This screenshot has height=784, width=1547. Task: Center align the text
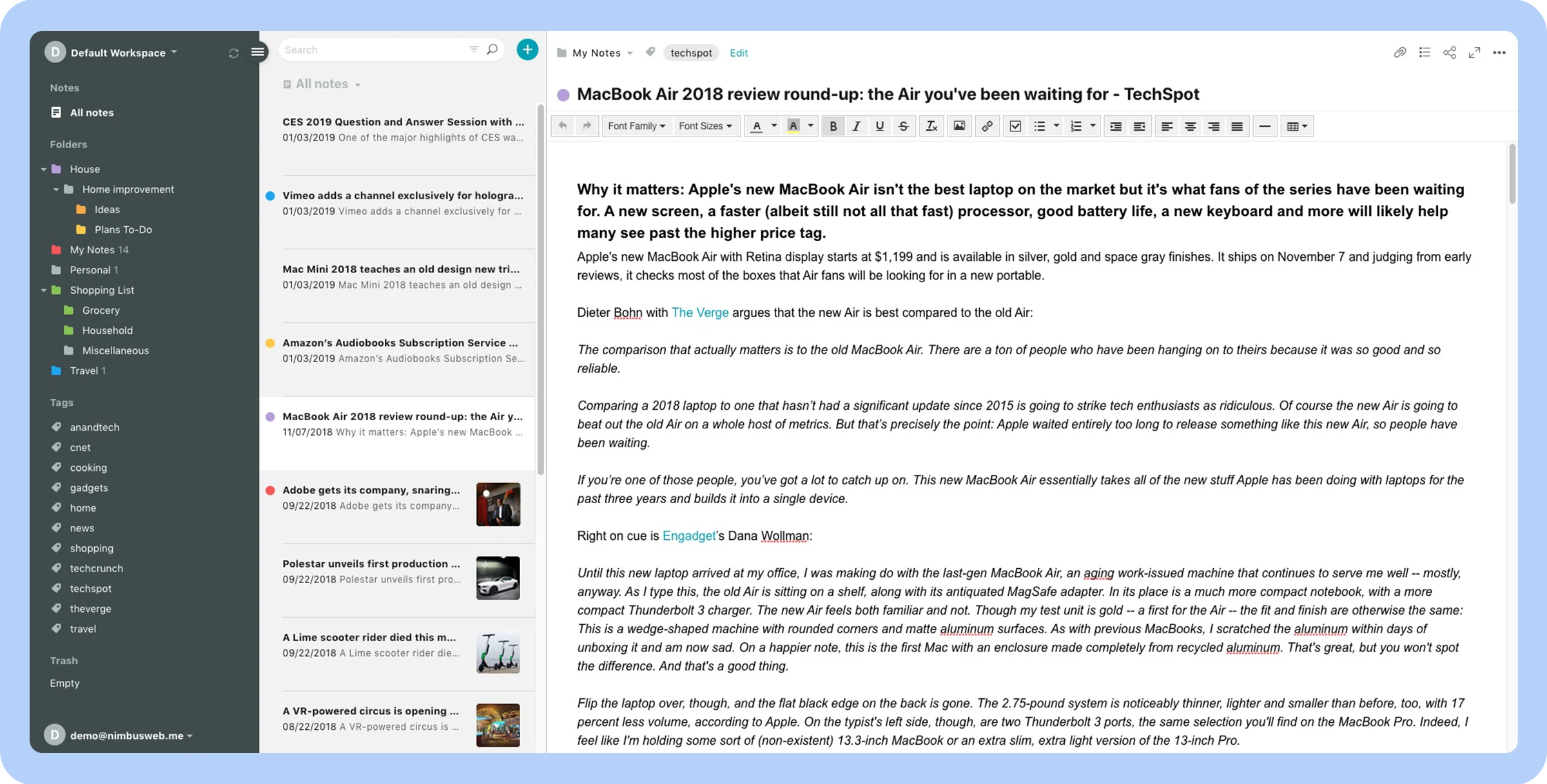point(1190,126)
